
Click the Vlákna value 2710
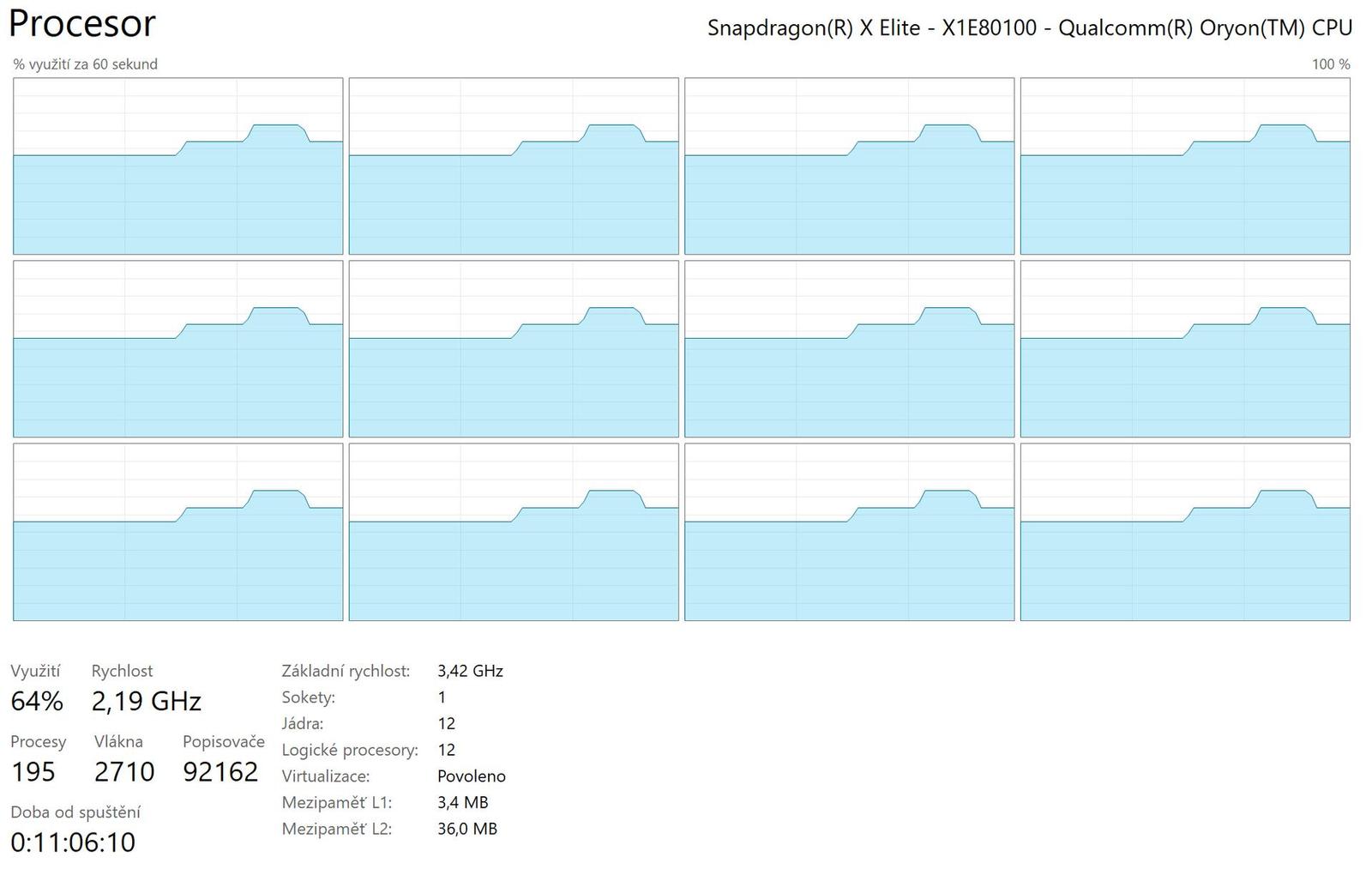[125, 771]
